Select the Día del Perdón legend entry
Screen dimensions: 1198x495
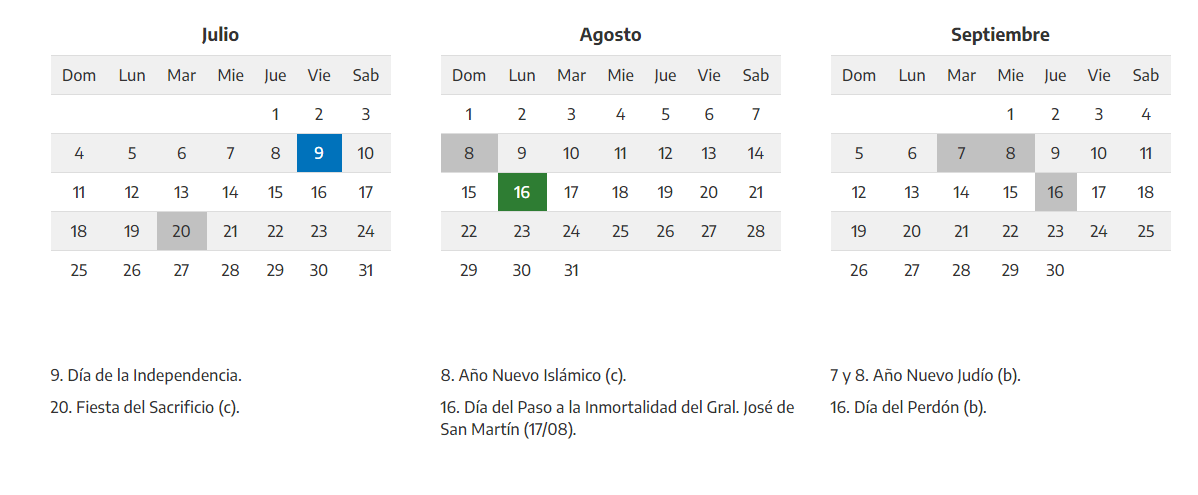[908, 407]
